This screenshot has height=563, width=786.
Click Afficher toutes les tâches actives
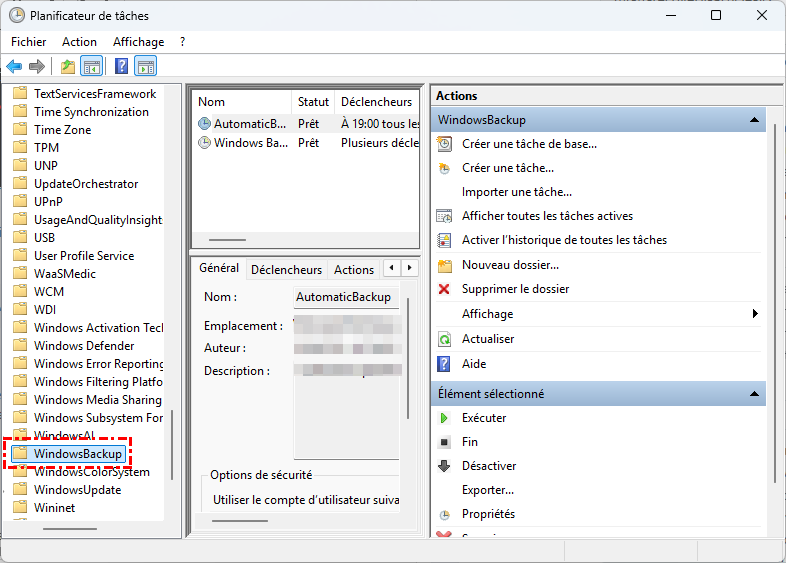[547, 216]
